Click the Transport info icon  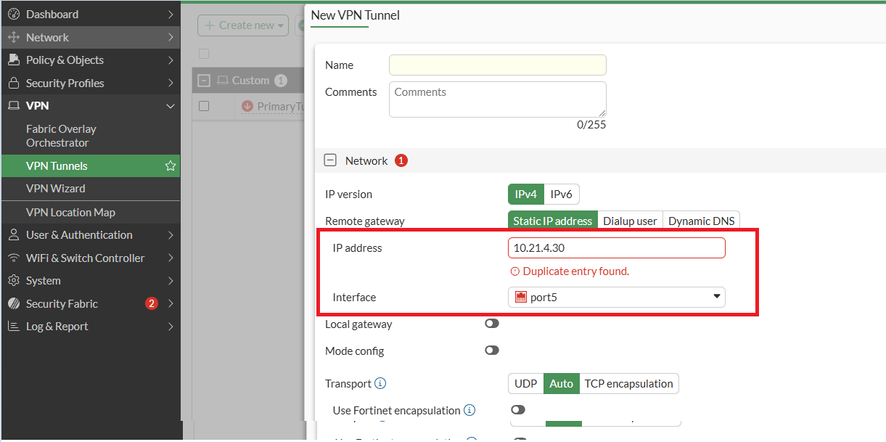tap(380, 383)
